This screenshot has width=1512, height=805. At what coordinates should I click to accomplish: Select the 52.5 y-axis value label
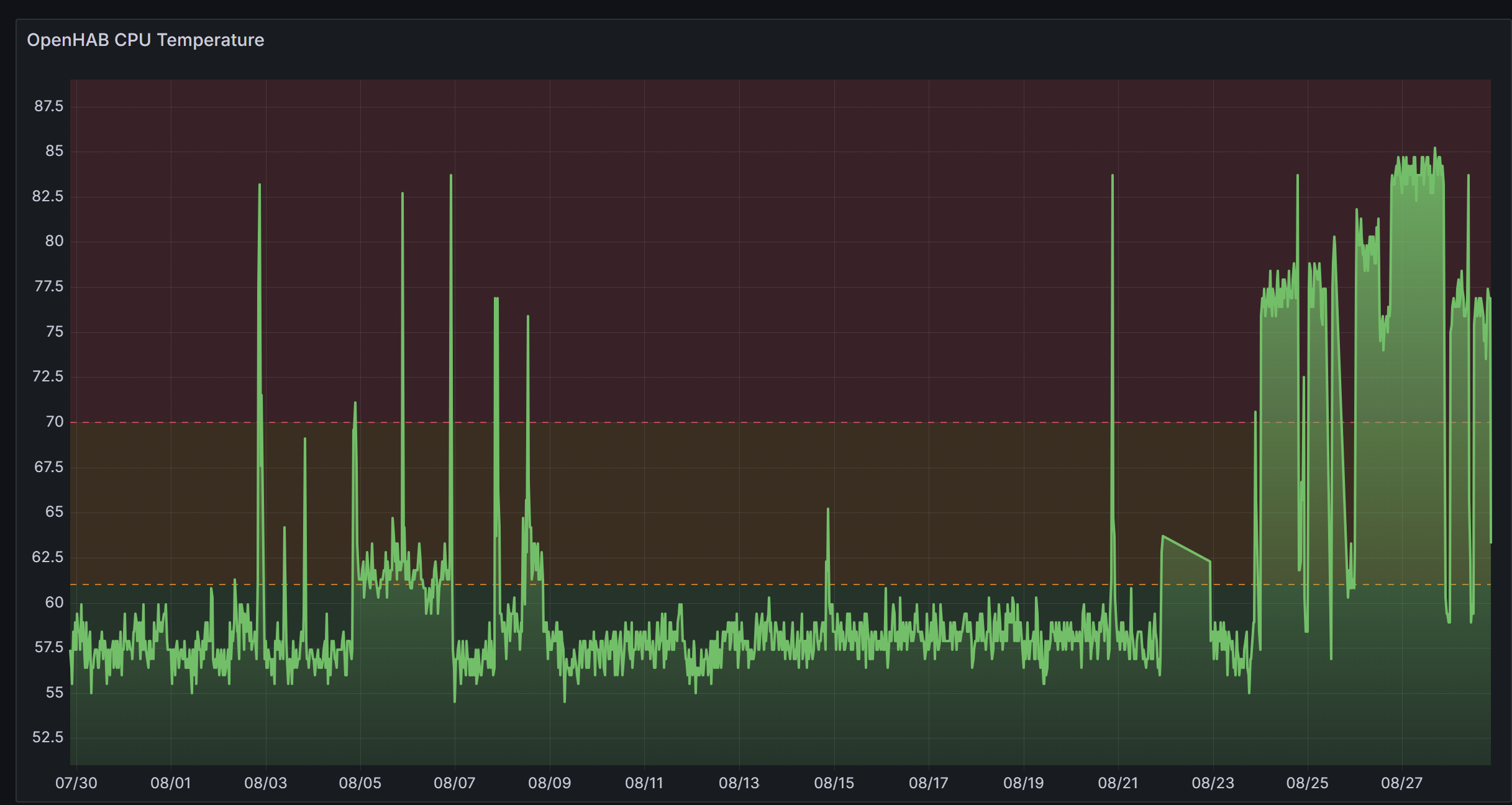tap(48, 737)
